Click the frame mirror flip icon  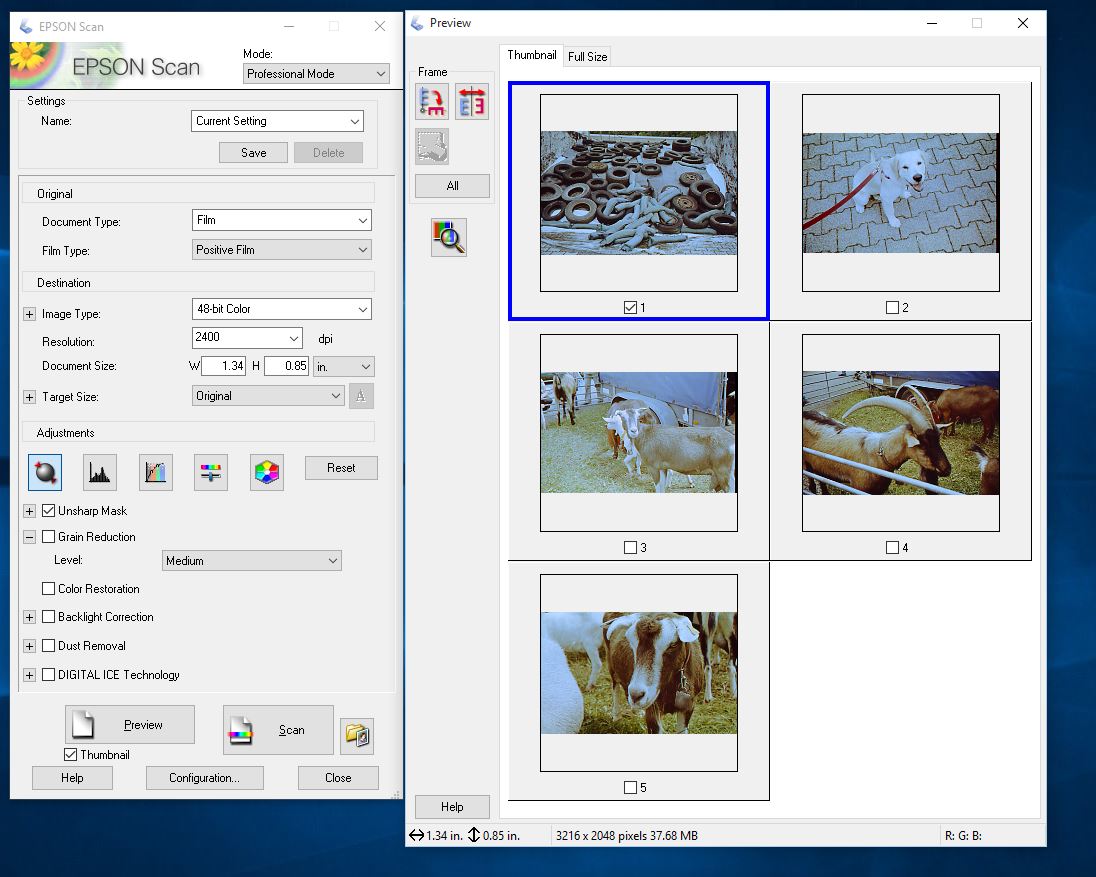point(472,102)
